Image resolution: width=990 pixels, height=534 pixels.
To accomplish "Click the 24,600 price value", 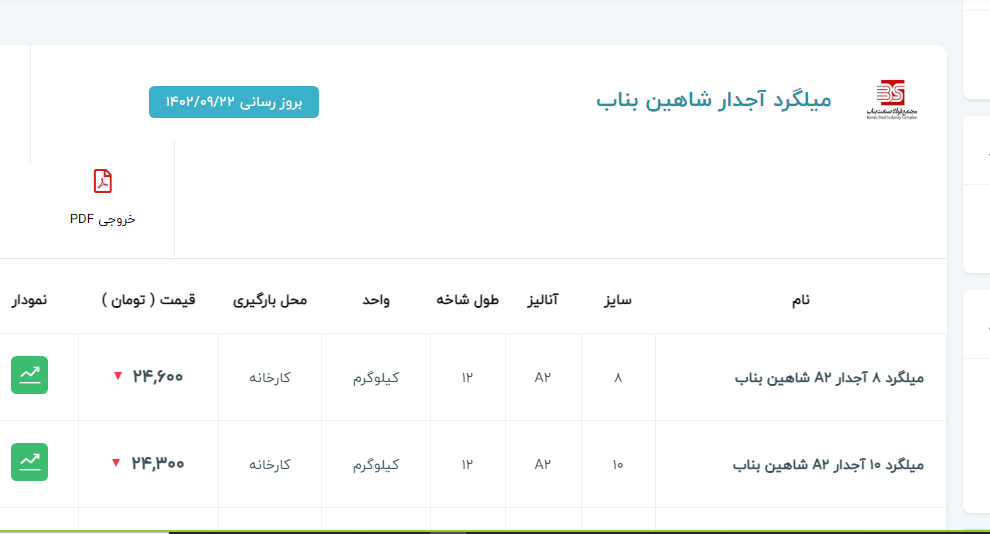I will (158, 377).
